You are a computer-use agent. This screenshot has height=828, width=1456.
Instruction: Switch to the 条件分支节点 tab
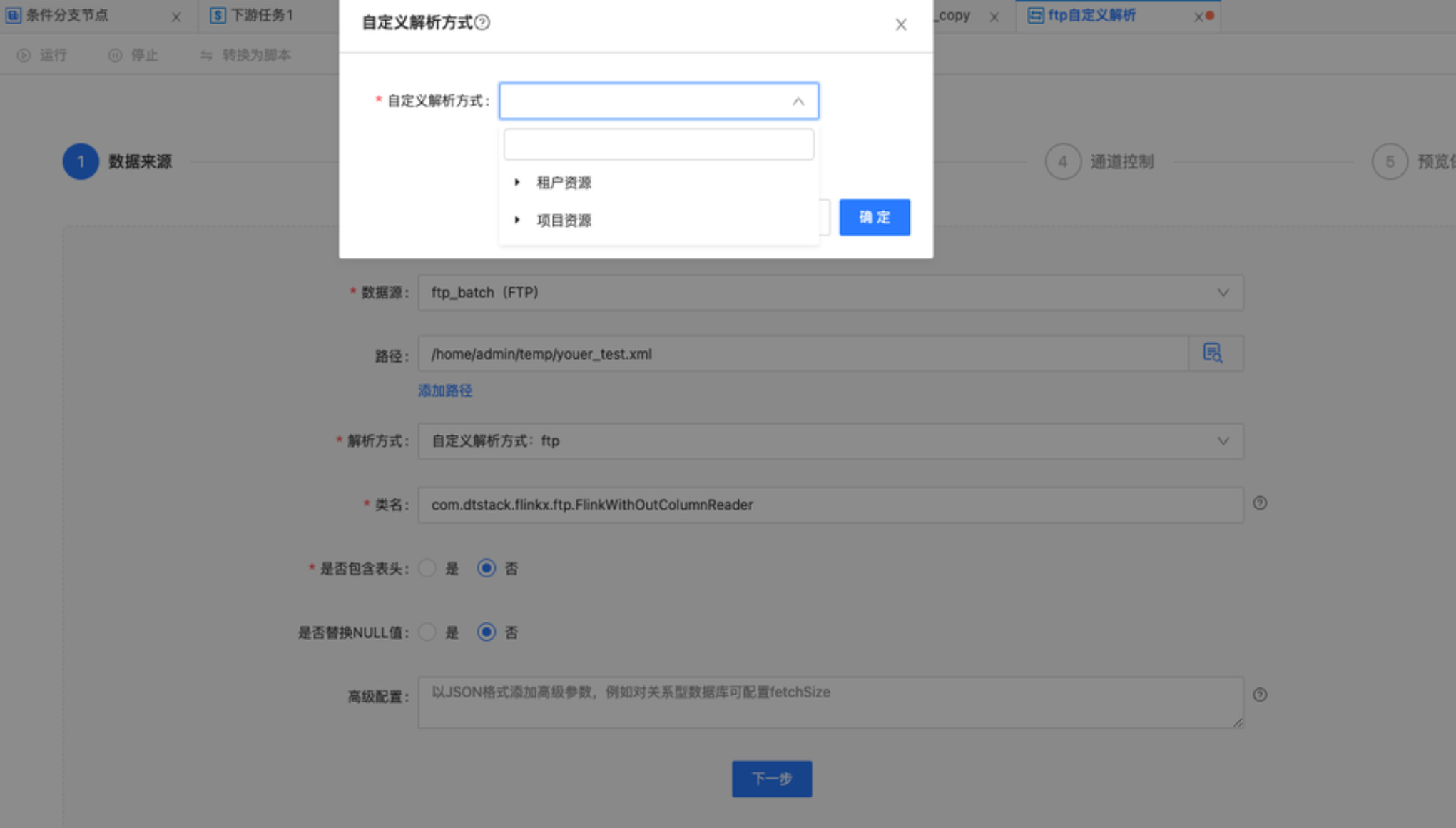tap(66, 16)
